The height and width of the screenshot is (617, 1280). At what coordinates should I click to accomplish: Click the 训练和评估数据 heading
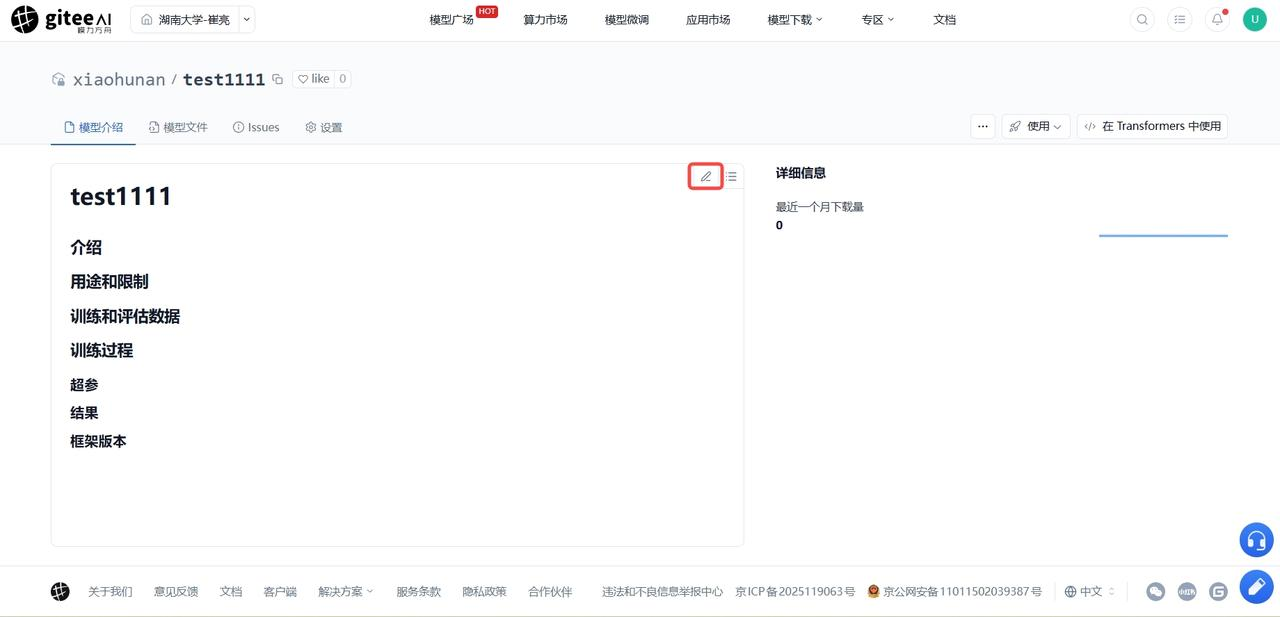(x=125, y=316)
